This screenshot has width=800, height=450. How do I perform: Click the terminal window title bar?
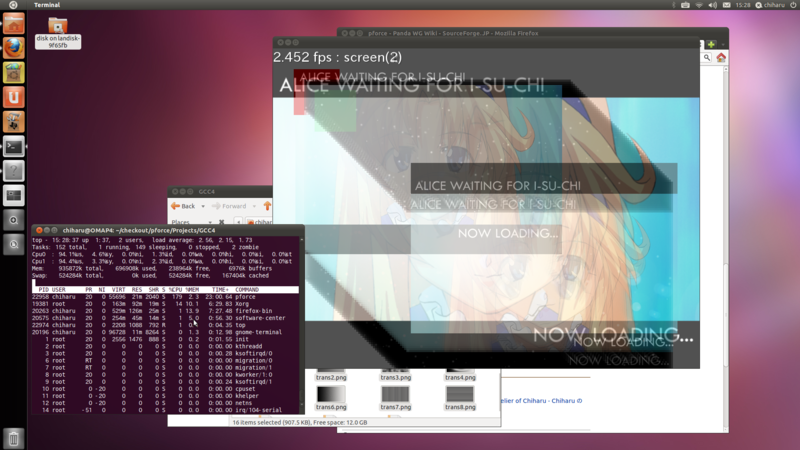pos(168,230)
